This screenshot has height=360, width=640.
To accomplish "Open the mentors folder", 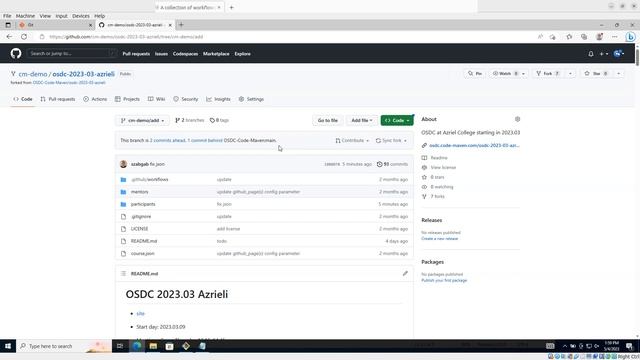I will click(140, 192).
